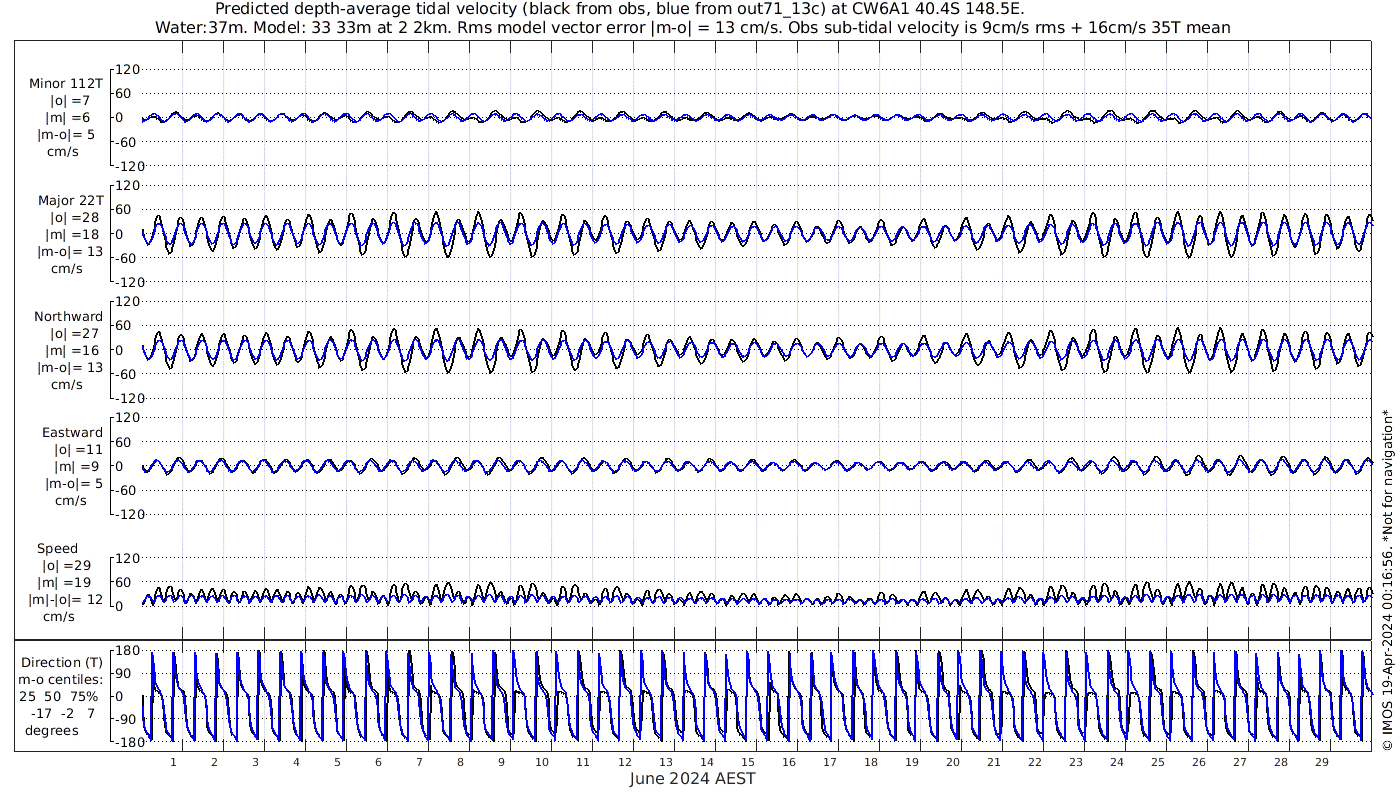Select the 'Major 22T' panel label
This screenshot has height=800, width=1400.
(x=70, y=200)
